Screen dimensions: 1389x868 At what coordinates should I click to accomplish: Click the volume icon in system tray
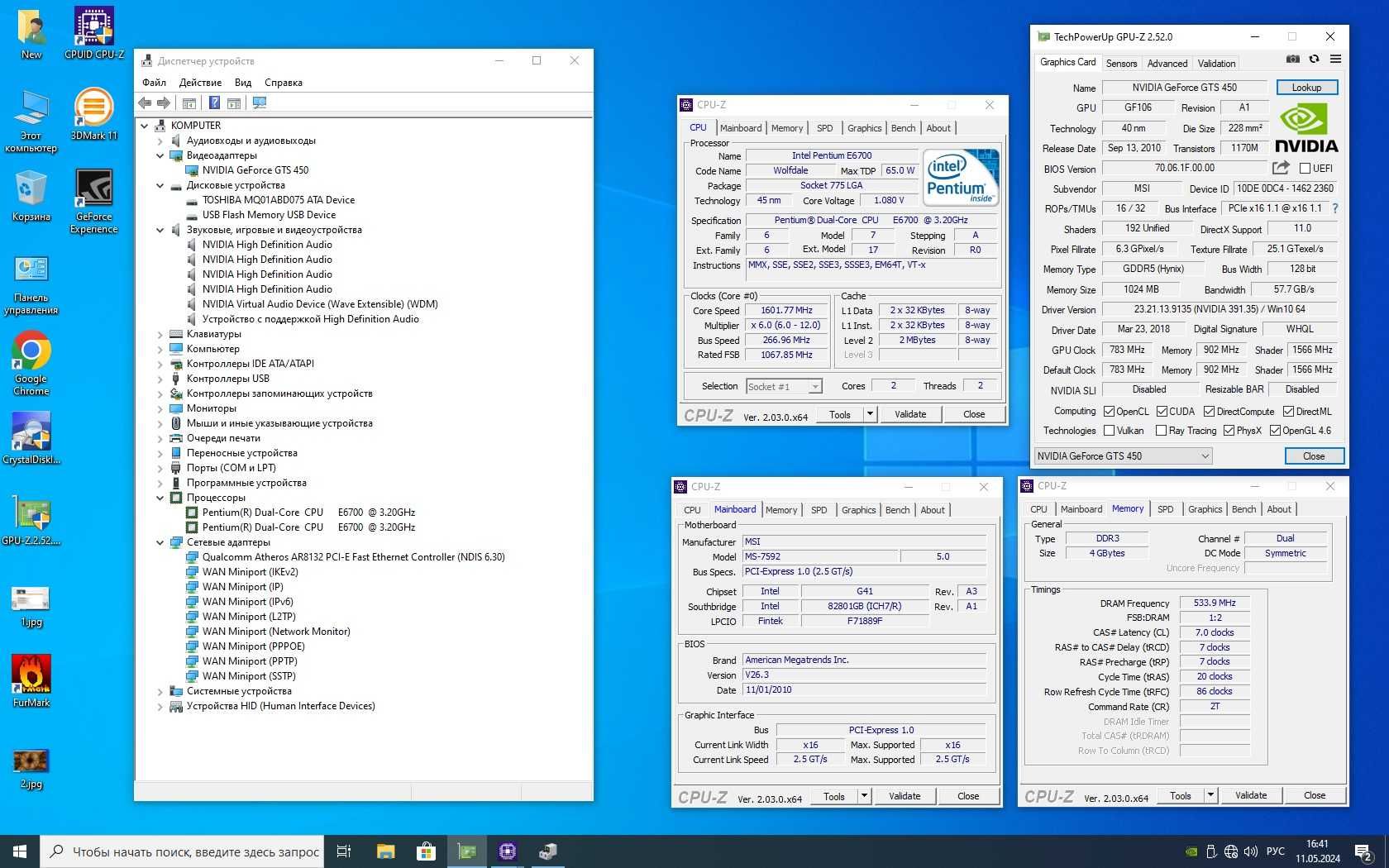pos(1251,851)
